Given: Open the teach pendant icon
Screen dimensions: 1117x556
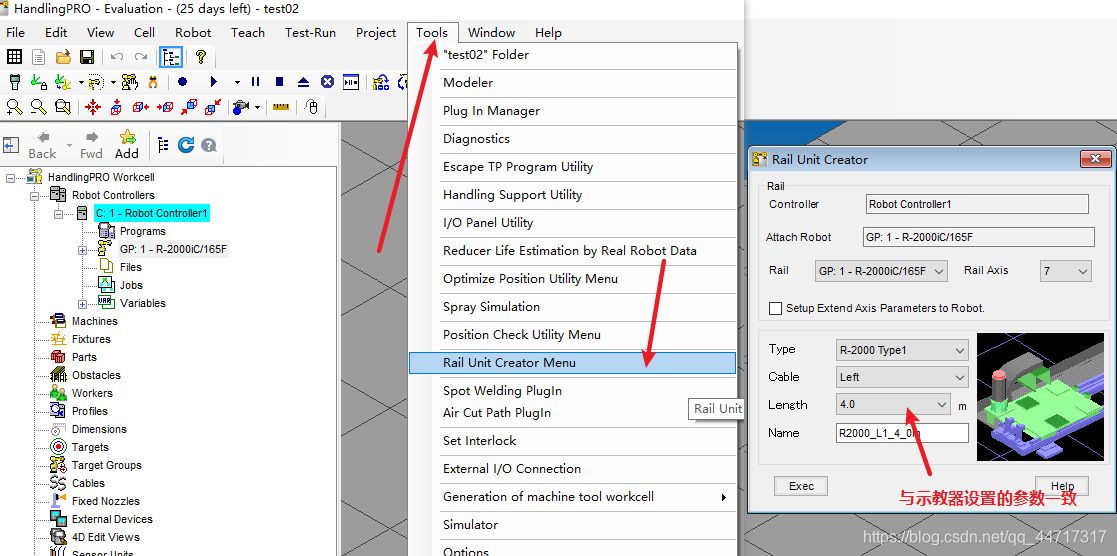Looking at the screenshot, I should (14, 82).
